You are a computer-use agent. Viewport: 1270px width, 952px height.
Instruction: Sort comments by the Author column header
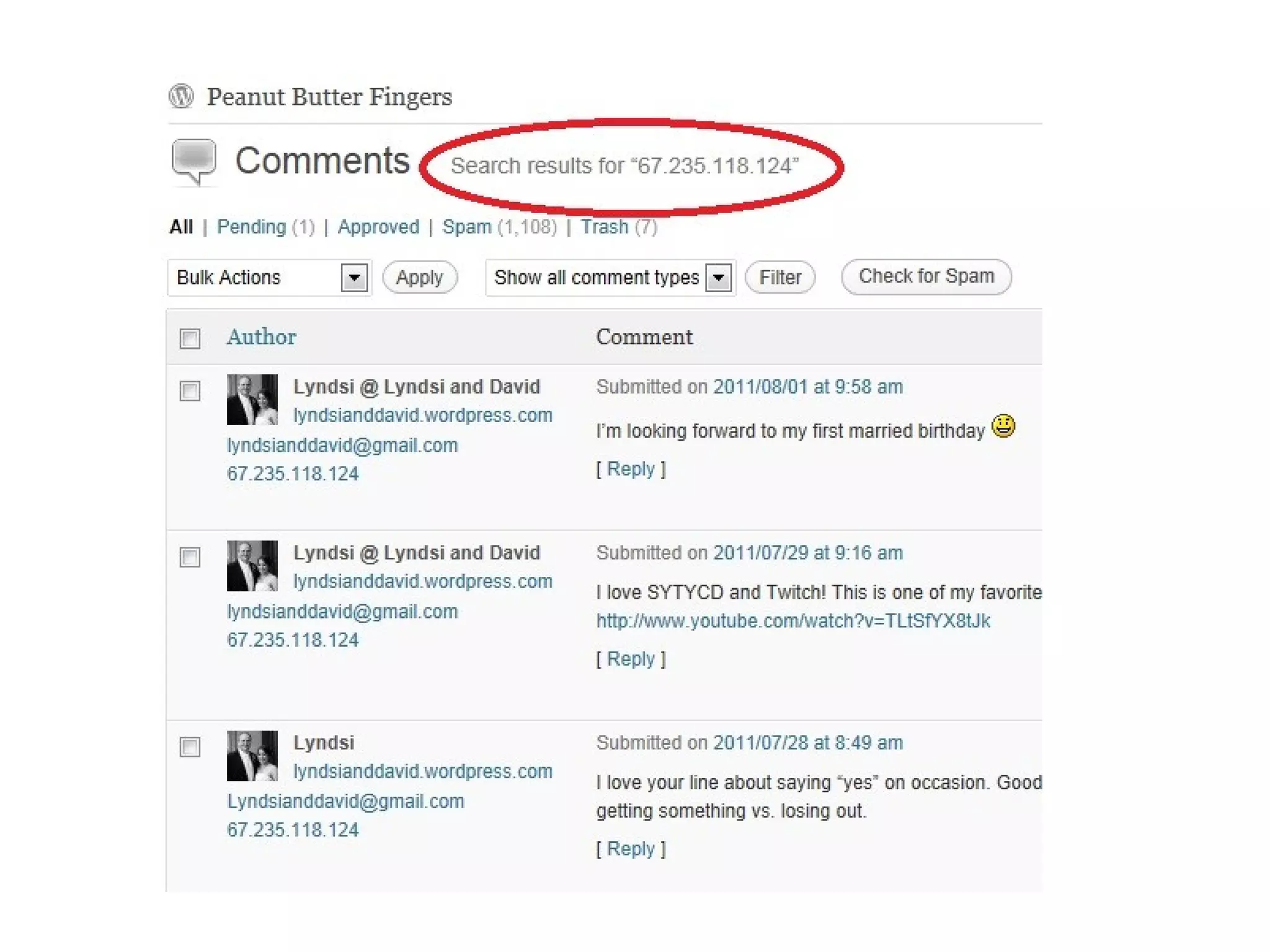pyautogui.click(x=261, y=337)
